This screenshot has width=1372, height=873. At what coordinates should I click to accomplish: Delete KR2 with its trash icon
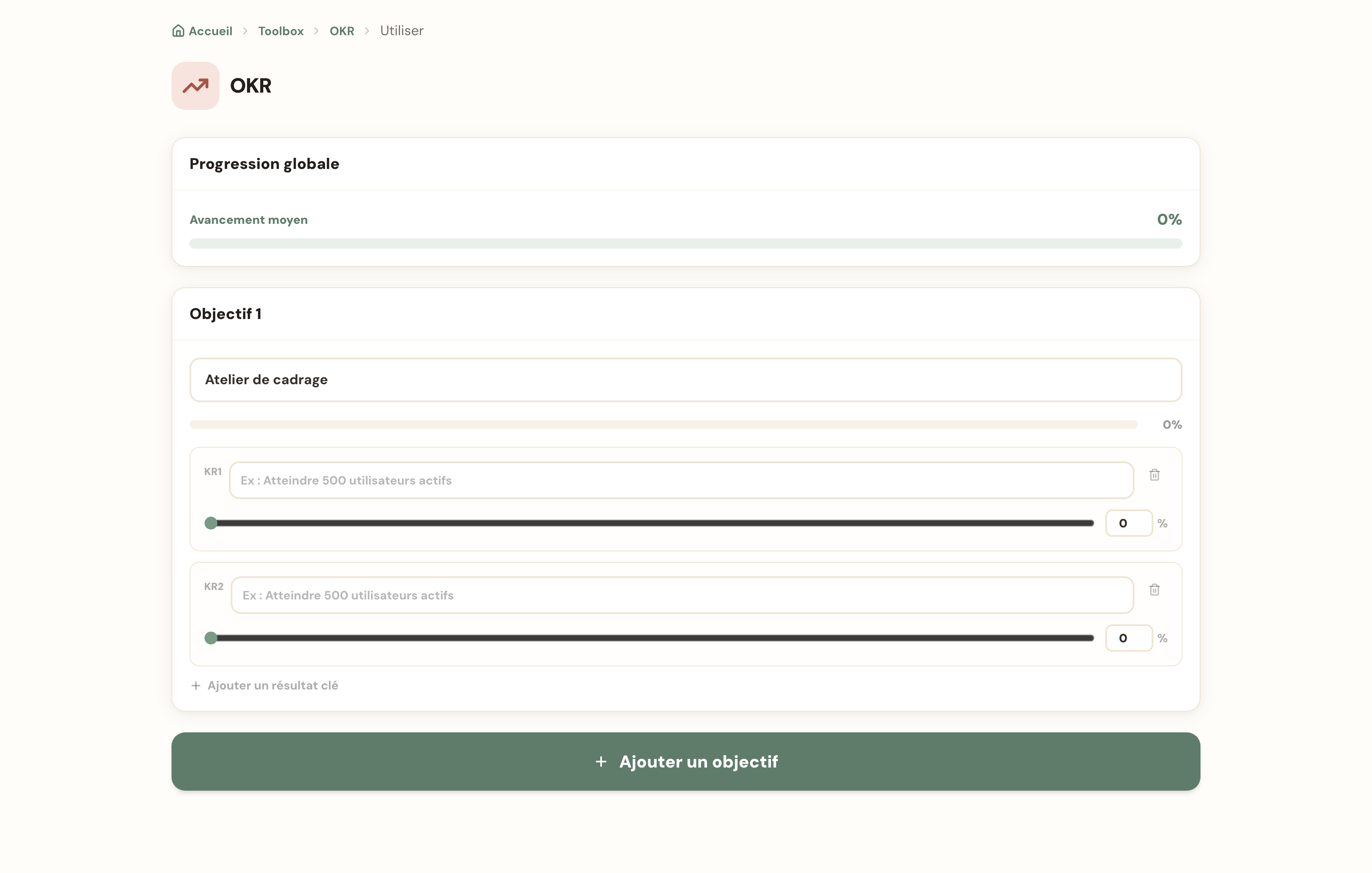tap(1154, 590)
